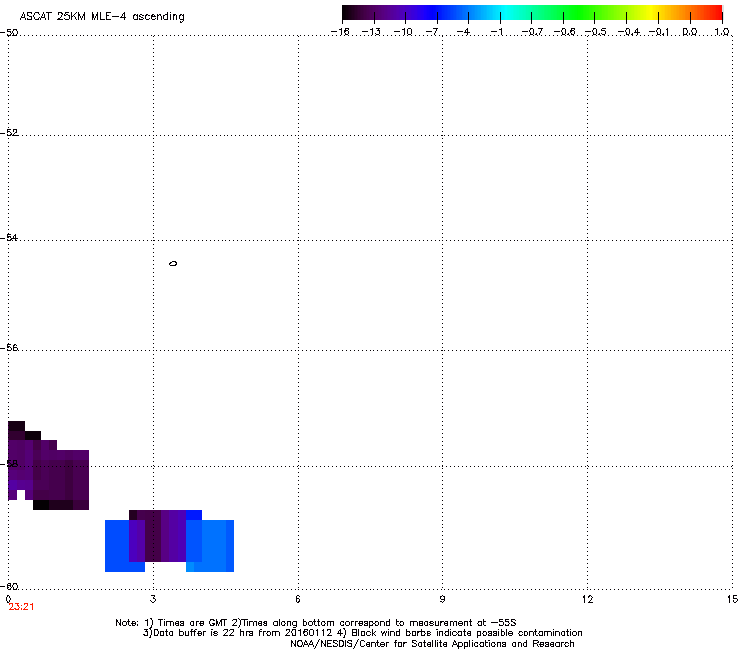Click the '6' longitude axis label
Image resolution: width=740 pixels, height=650 pixels.
point(298,599)
